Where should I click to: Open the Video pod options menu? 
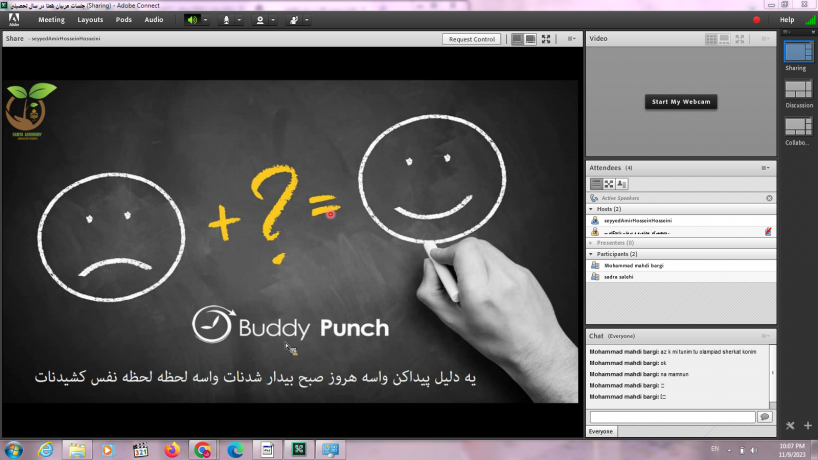pyautogui.click(x=765, y=39)
